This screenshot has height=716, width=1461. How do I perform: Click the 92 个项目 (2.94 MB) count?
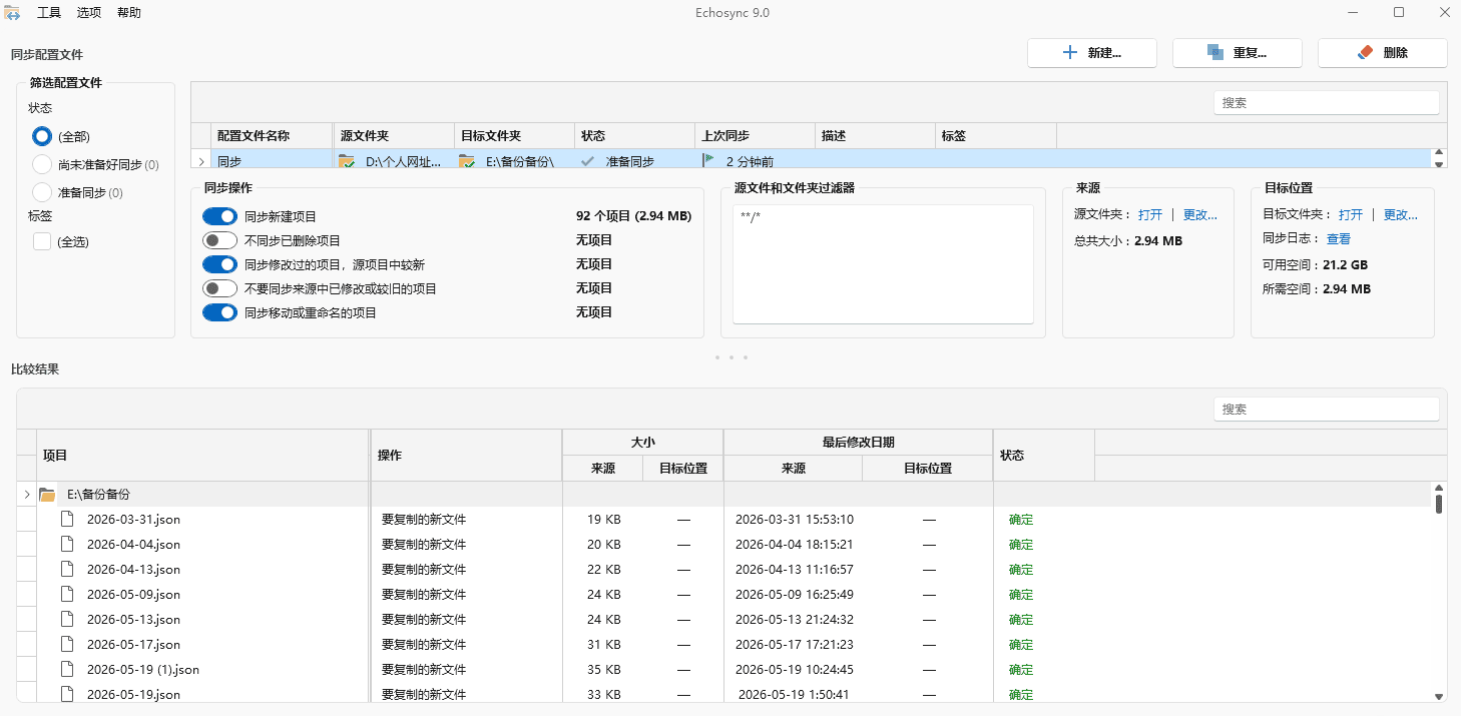pyautogui.click(x=634, y=216)
